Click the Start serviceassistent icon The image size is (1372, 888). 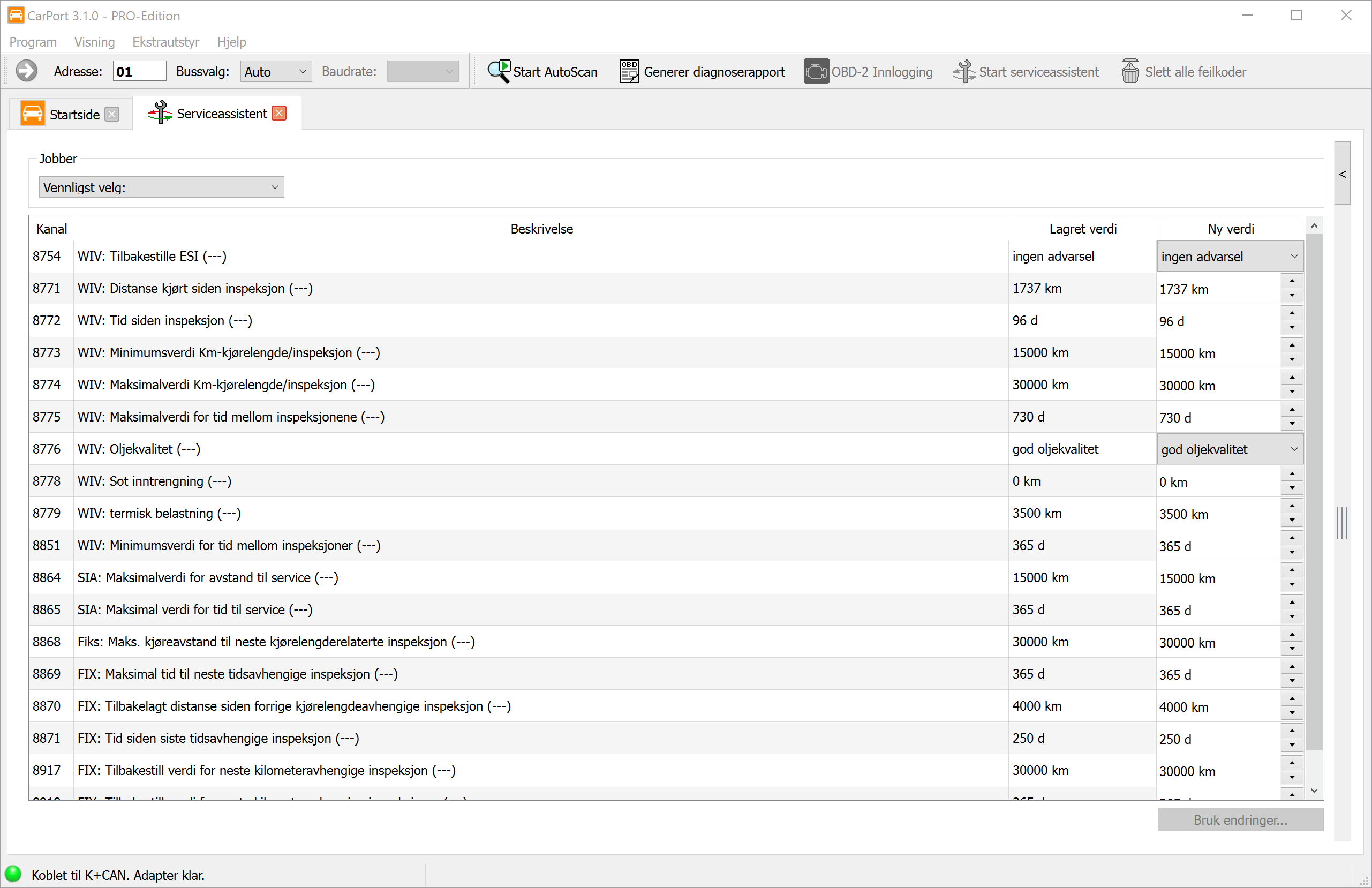coord(963,72)
